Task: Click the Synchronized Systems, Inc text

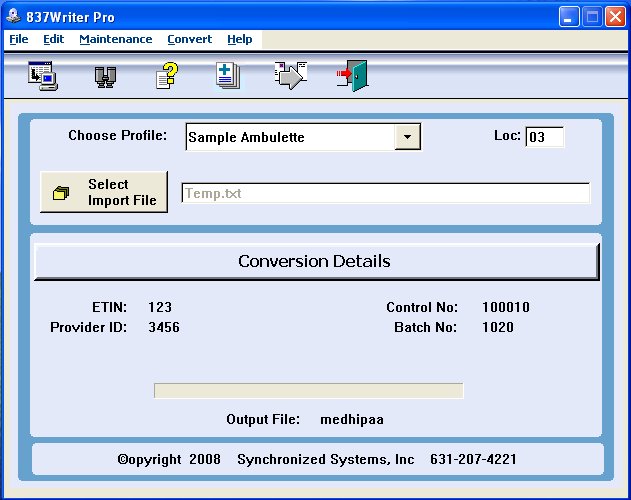Action: tap(326, 459)
